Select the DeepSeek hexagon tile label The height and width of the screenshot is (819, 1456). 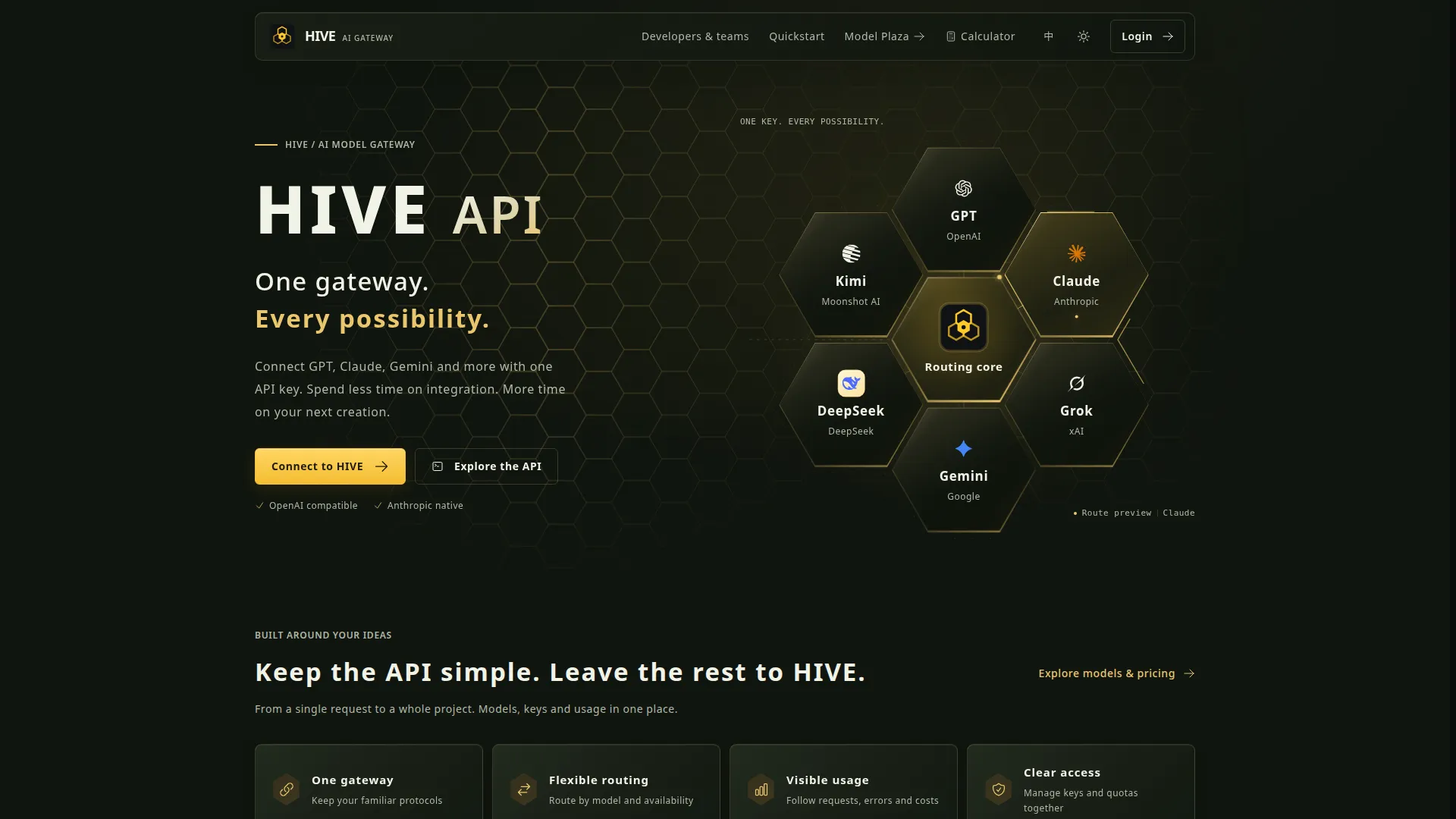tap(851, 411)
